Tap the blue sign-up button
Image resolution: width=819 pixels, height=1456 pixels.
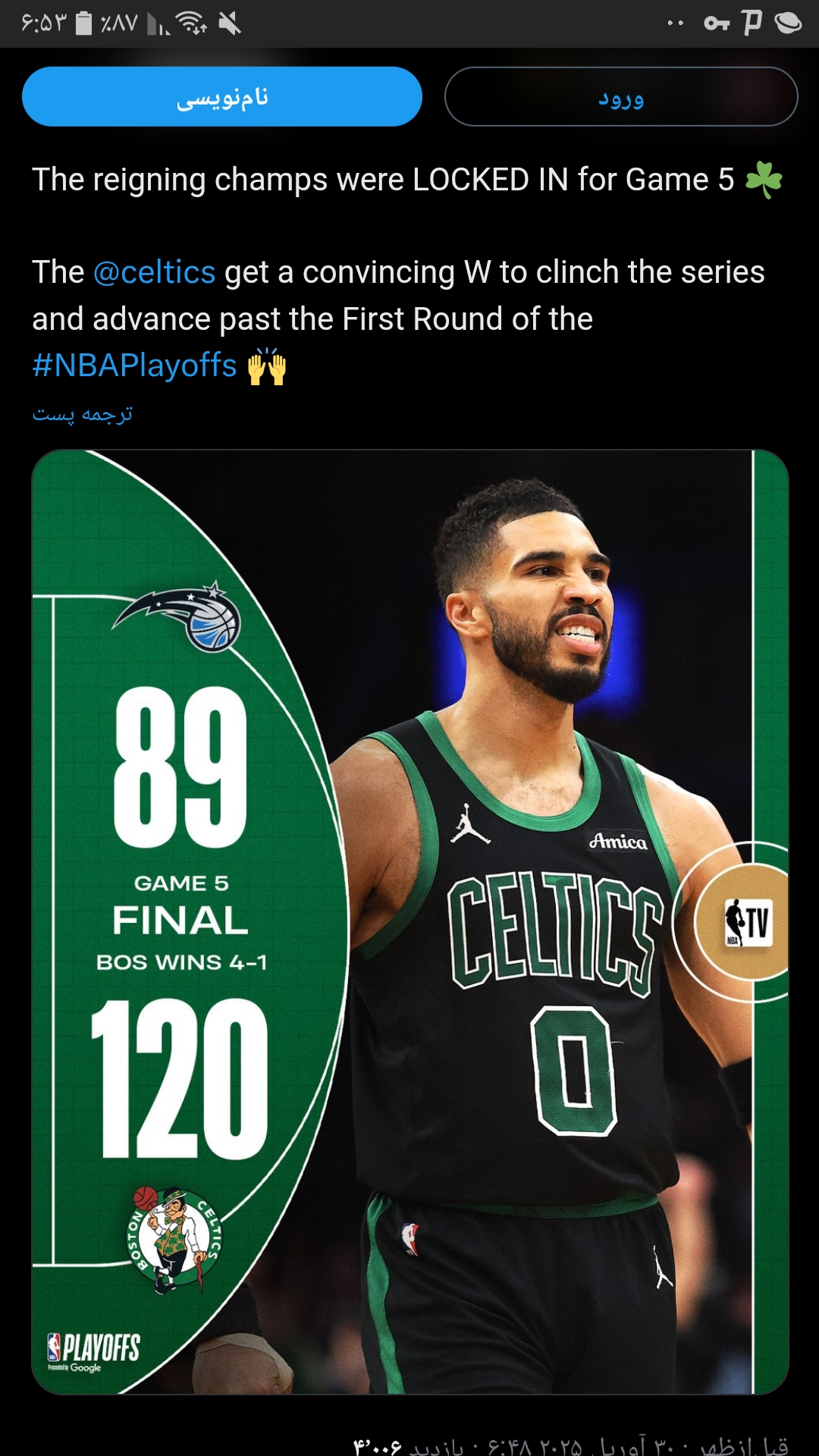222,97
